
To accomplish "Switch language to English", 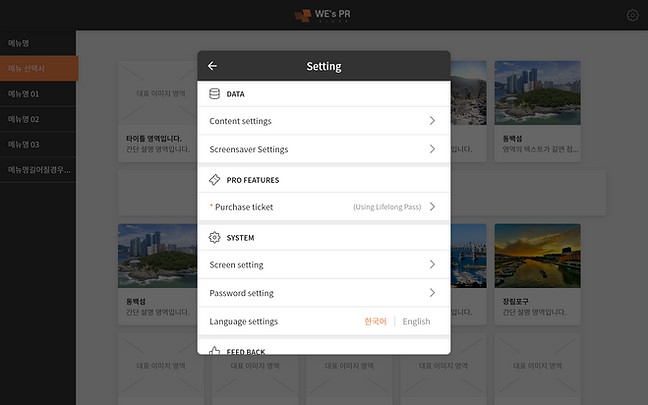I will point(416,322).
